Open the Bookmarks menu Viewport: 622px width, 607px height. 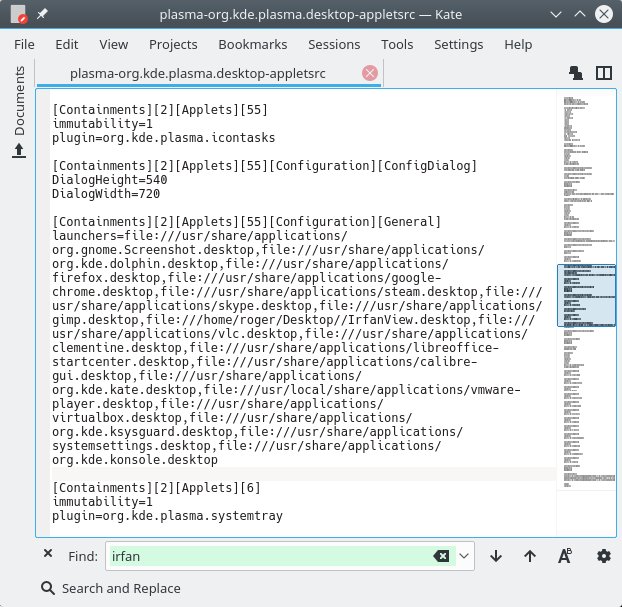click(252, 44)
